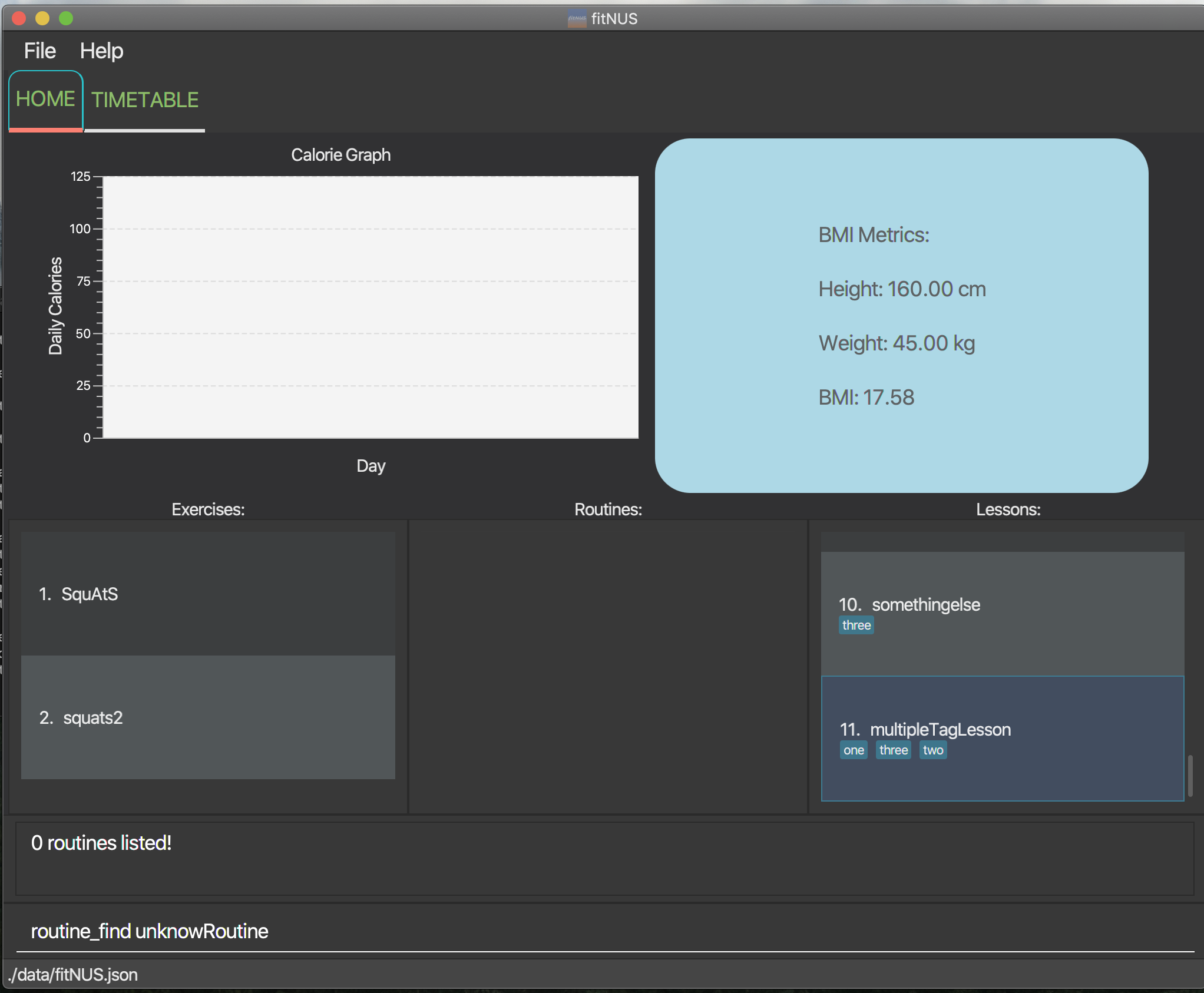1204x993 pixels.
Task: Click the 'one' tag on multipleTagLesson
Action: 853,750
